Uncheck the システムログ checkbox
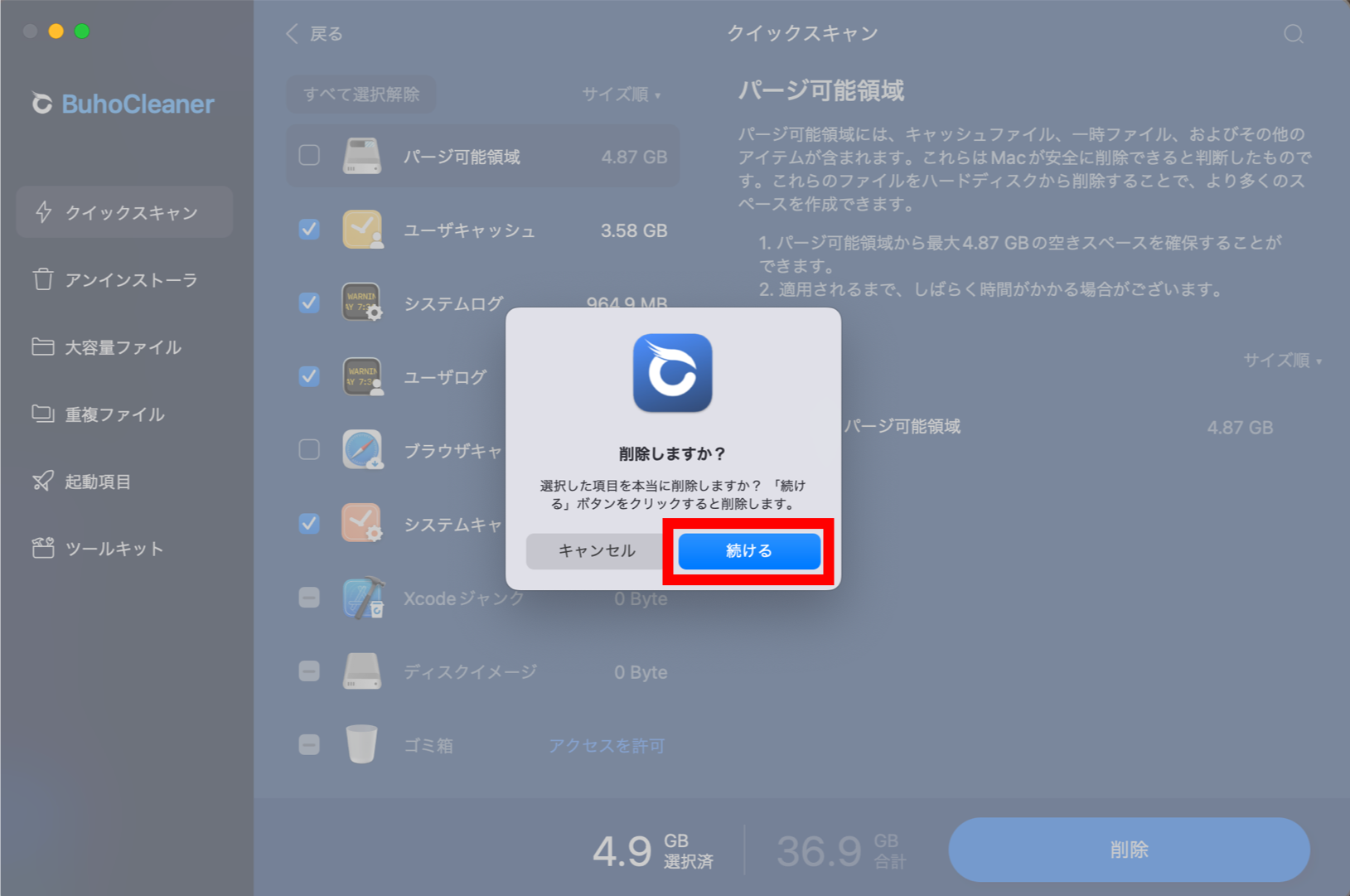 [x=309, y=303]
